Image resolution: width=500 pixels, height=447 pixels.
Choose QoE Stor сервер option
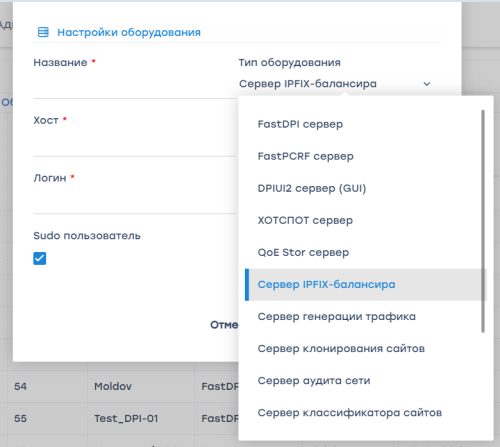click(365, 252)
